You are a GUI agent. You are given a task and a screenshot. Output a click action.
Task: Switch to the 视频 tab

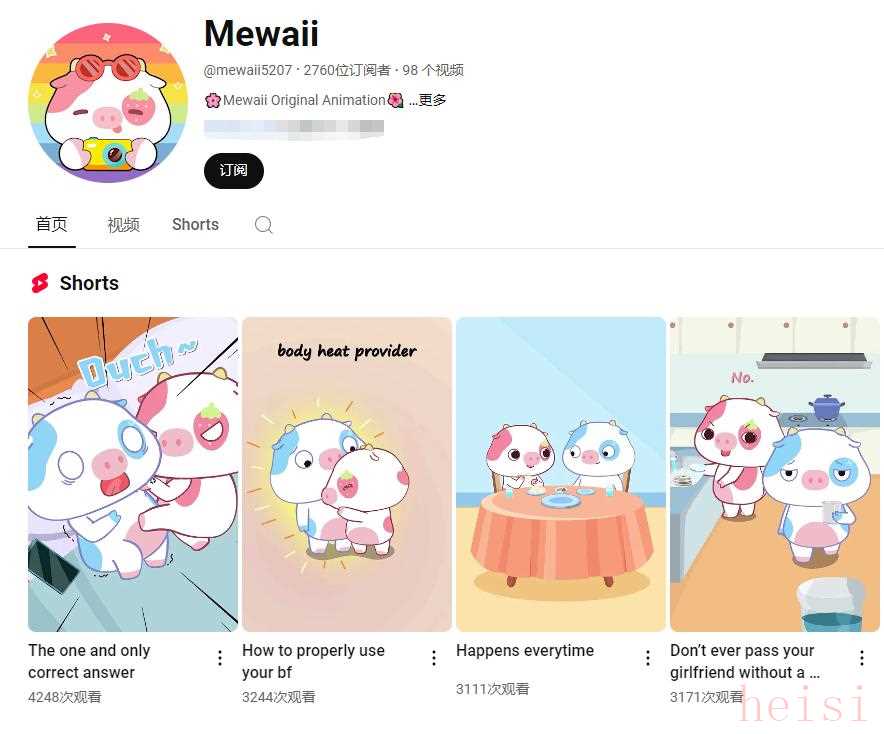coord(123,225)
